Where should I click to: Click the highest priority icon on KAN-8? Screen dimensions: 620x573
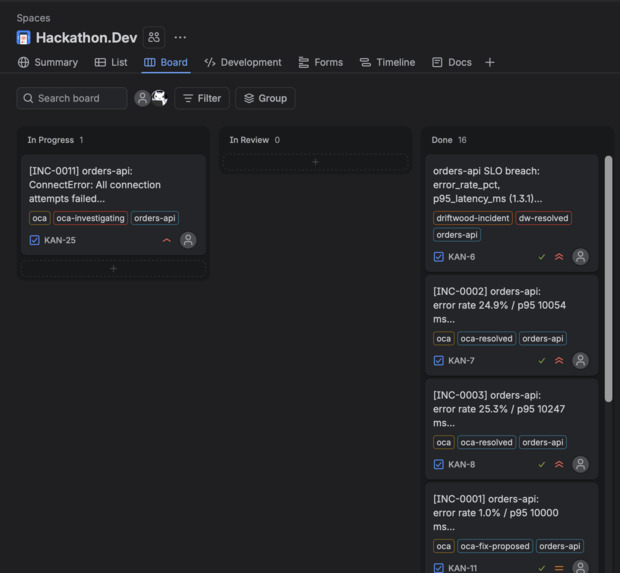pos(559,464)
